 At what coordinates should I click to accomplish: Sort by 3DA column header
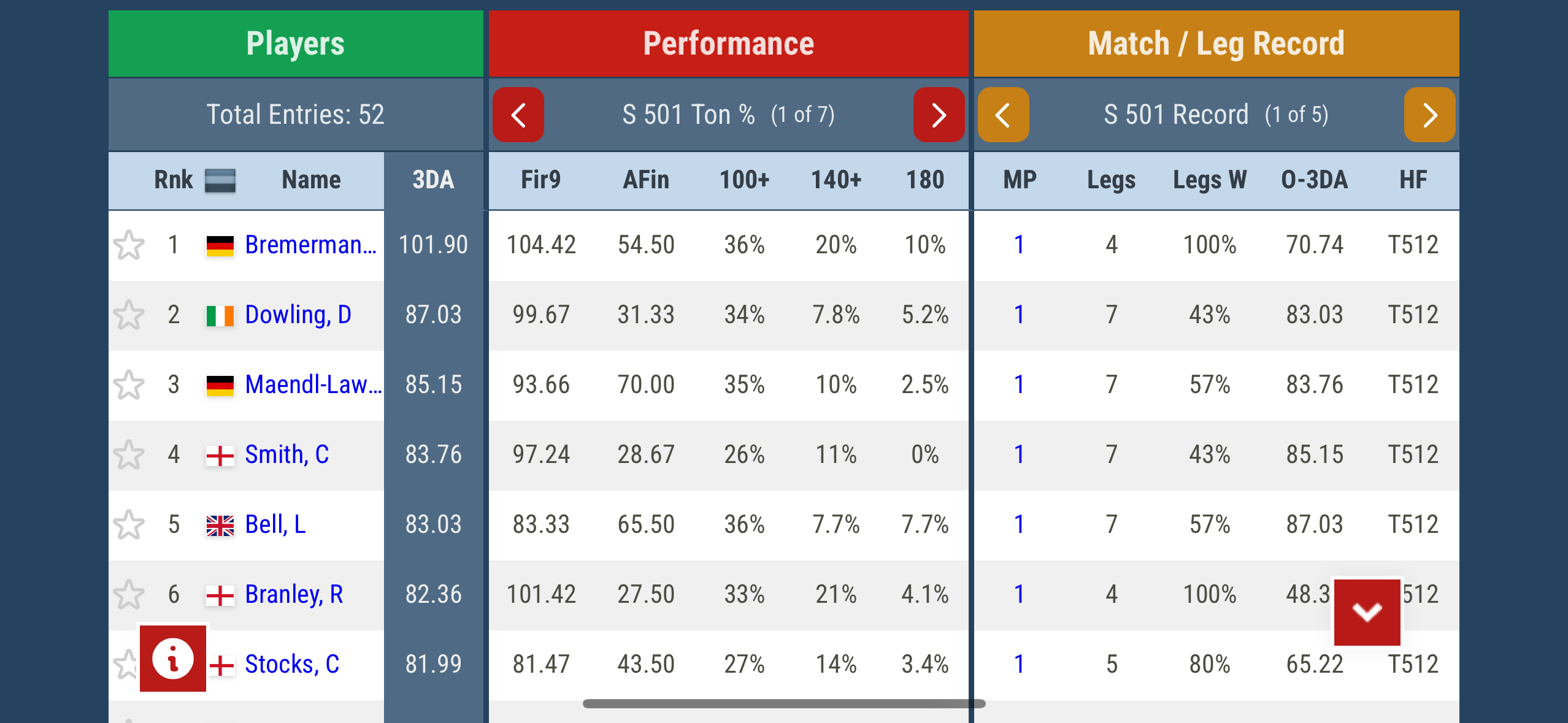(433, 180)
